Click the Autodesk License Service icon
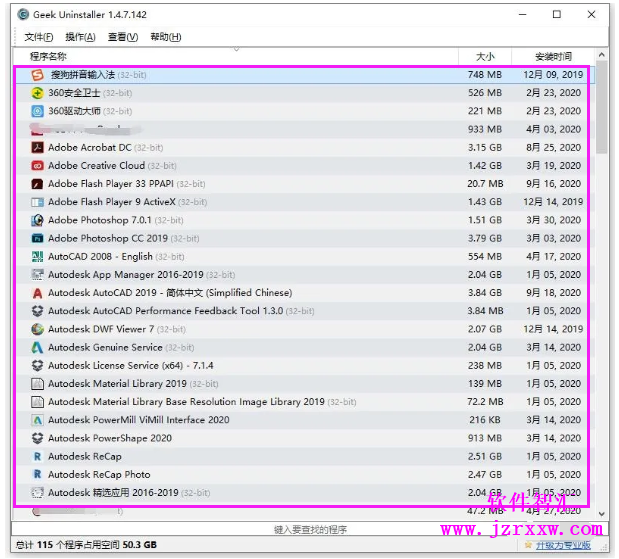Screen dimensions: 619x559 tap(37, 366)
